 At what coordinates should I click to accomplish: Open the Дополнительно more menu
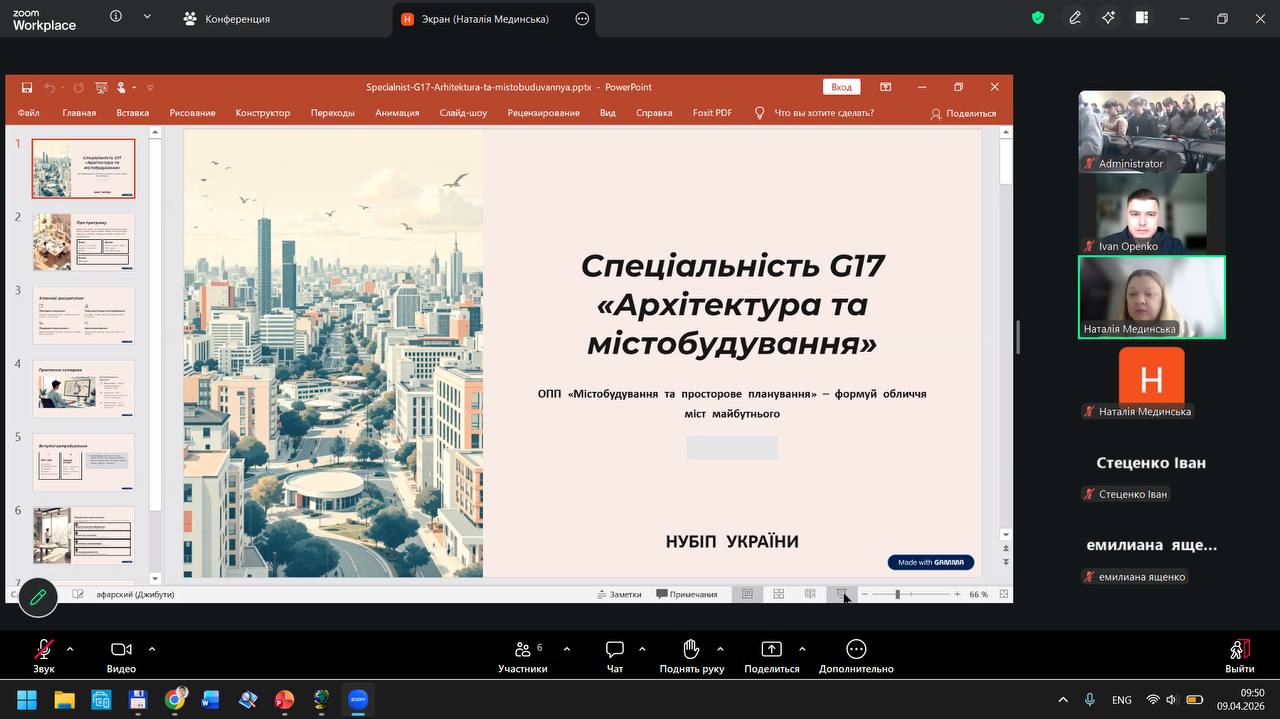856,656
